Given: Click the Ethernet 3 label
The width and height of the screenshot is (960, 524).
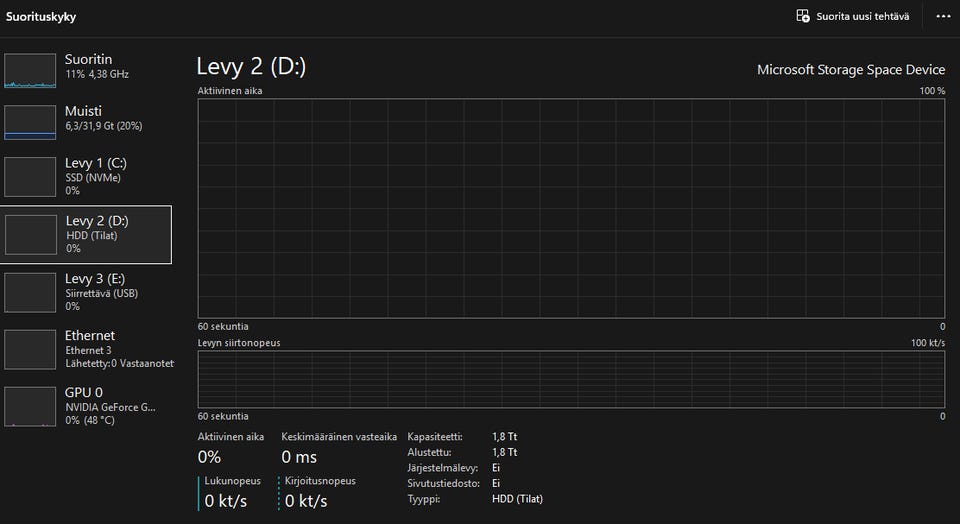Looking at the screenshot, I should tap(88, 350).
